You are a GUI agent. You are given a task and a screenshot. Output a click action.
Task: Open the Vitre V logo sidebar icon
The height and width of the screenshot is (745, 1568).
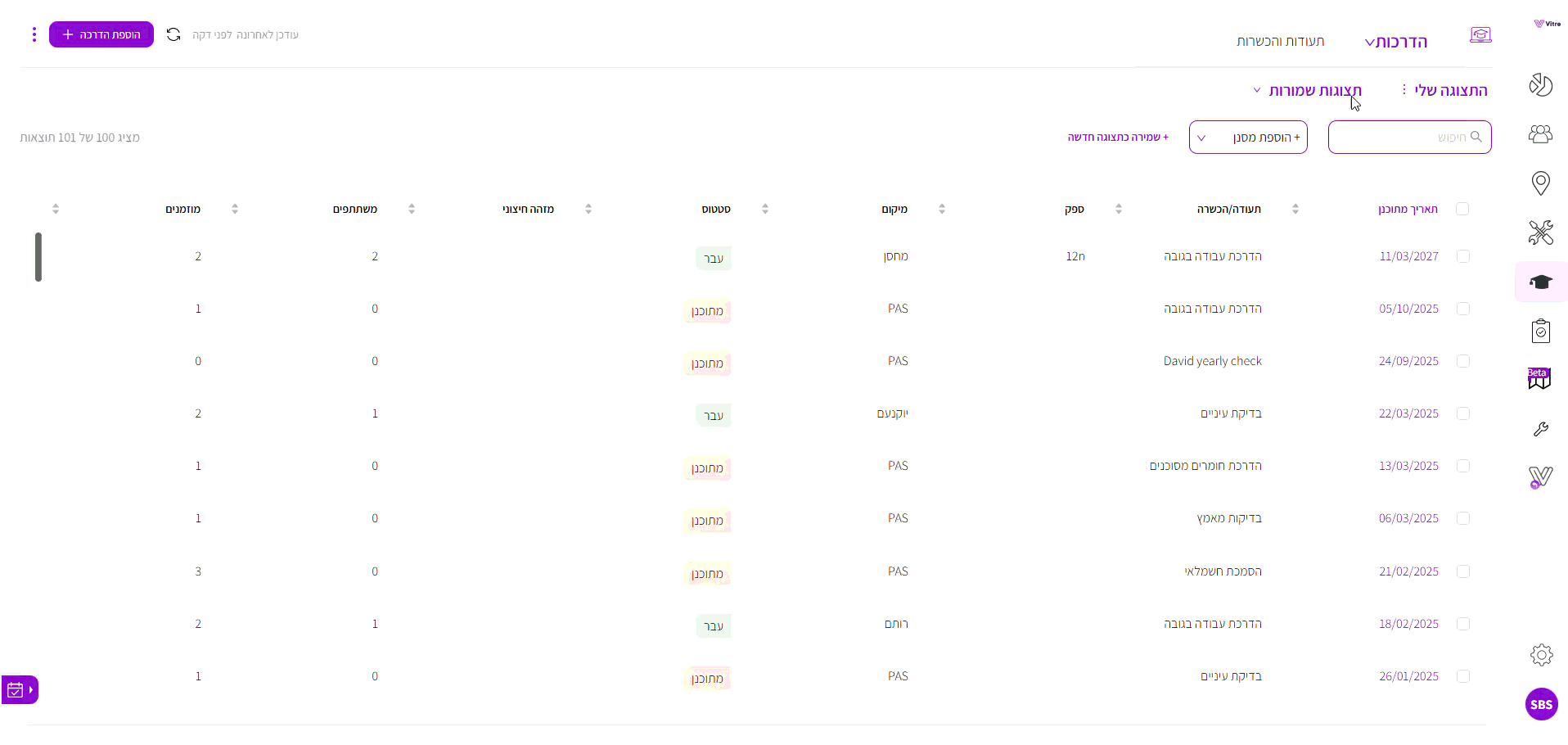(x=1541, y=477)
